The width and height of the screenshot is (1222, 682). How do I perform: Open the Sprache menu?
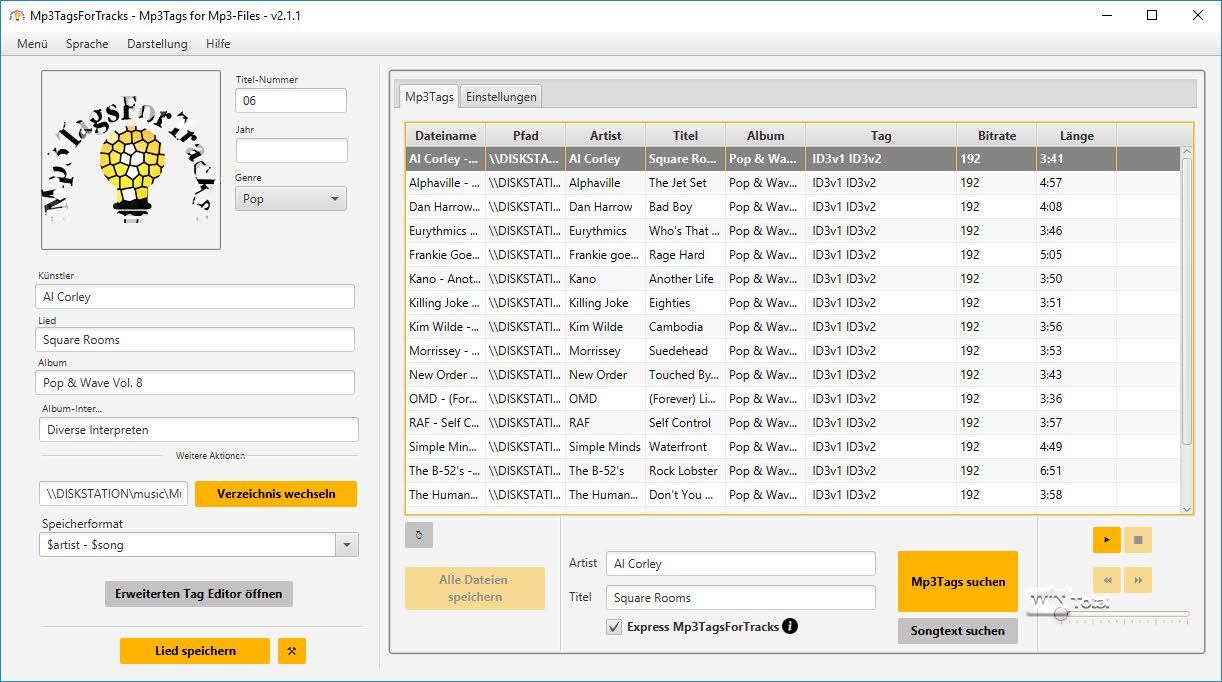coord(87,44)
